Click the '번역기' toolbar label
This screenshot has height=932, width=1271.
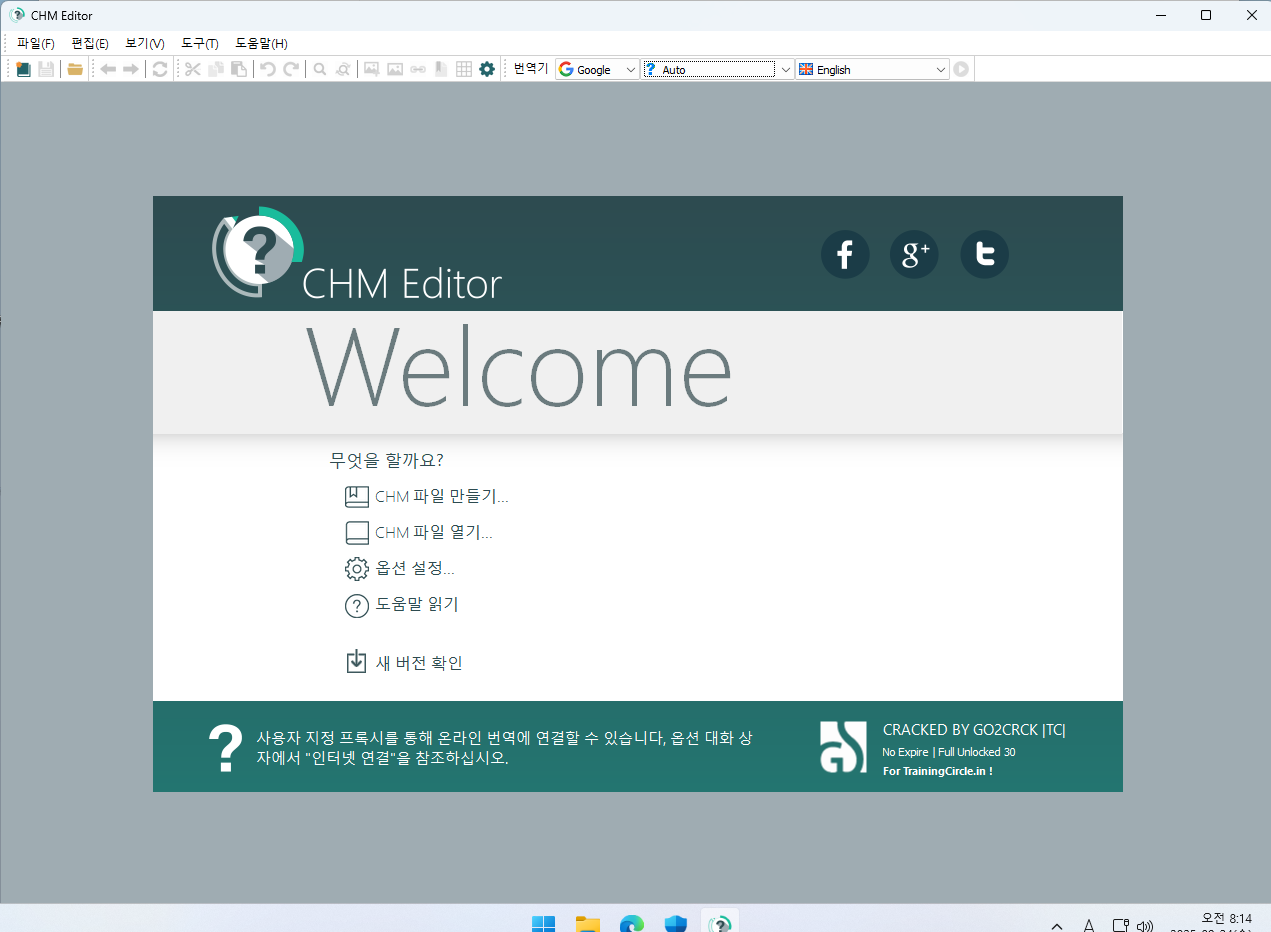[x=531, y=69]
